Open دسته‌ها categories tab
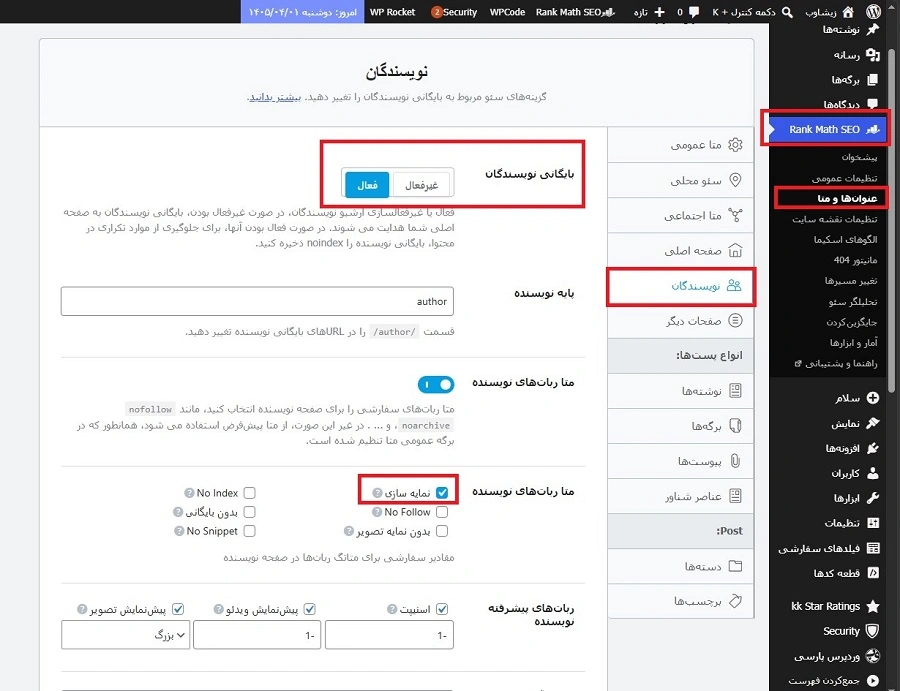Screen dimensions: 900x691 pyautogui.click(x=680, y=566)
